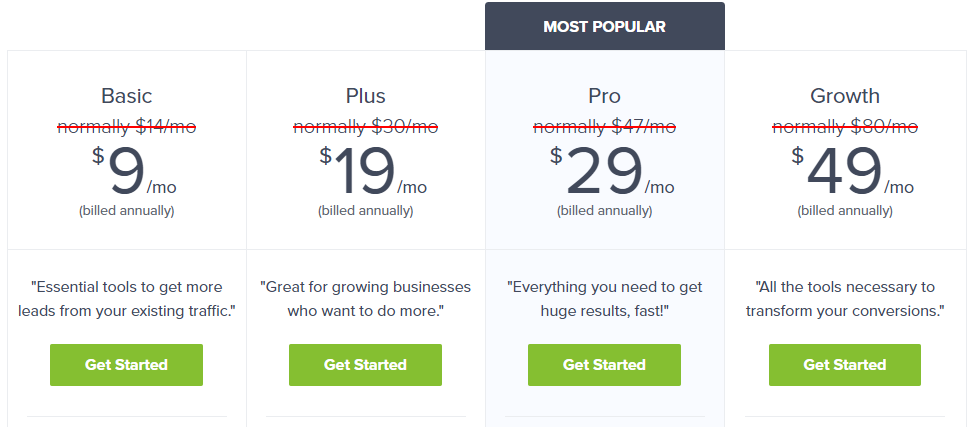Click Get Started under Pro plan
The image size is (973, 427).
pyautogui.click(x=604, y=365)
